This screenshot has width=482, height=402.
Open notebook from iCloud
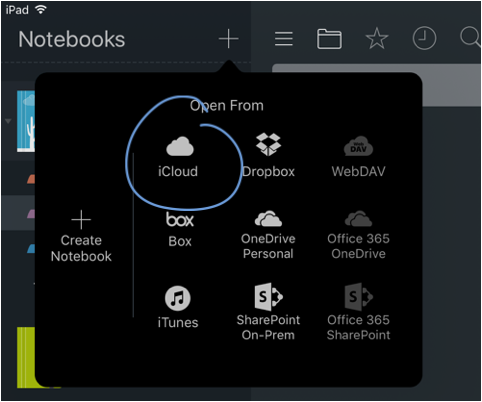pos(179,157)
